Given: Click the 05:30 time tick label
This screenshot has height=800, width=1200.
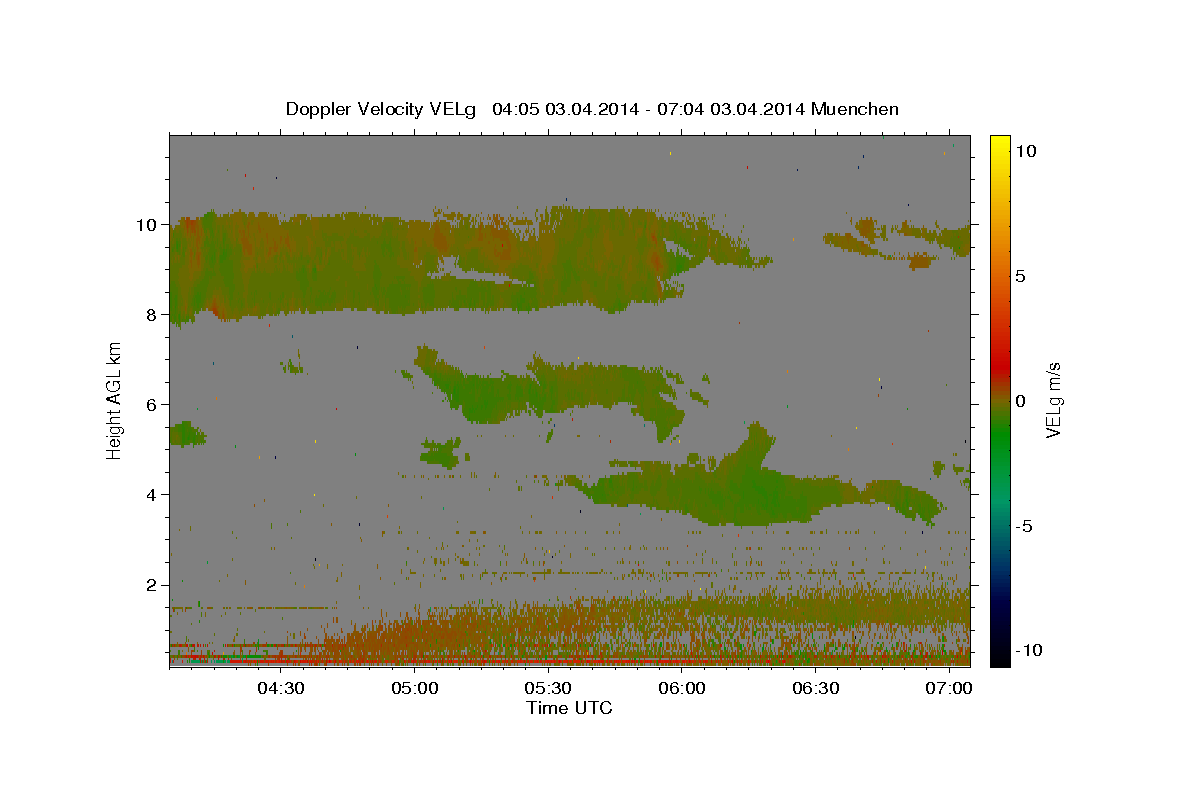Looking at the screenshot, I should [x=547, y=689].
